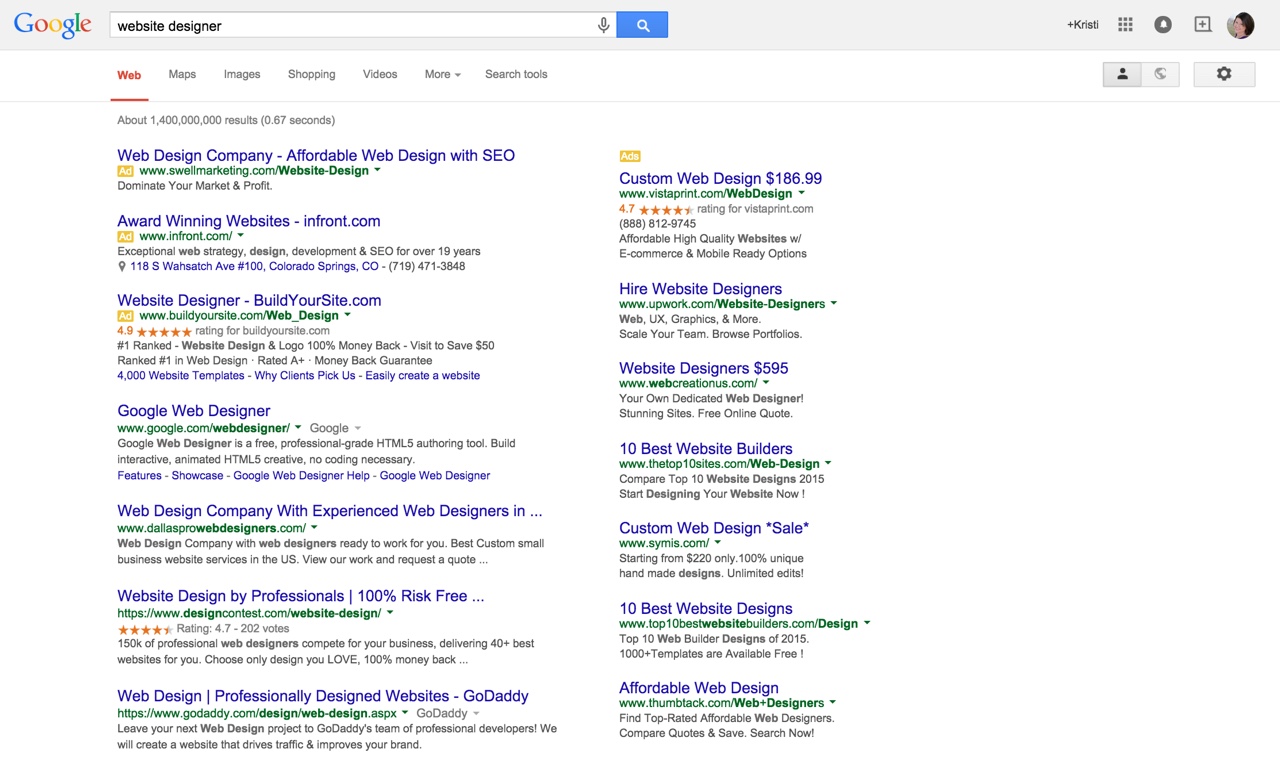Viewport: 1280px width, 760px height.
Task: Show private results person toggle
Action: [x=1122, y=74]
